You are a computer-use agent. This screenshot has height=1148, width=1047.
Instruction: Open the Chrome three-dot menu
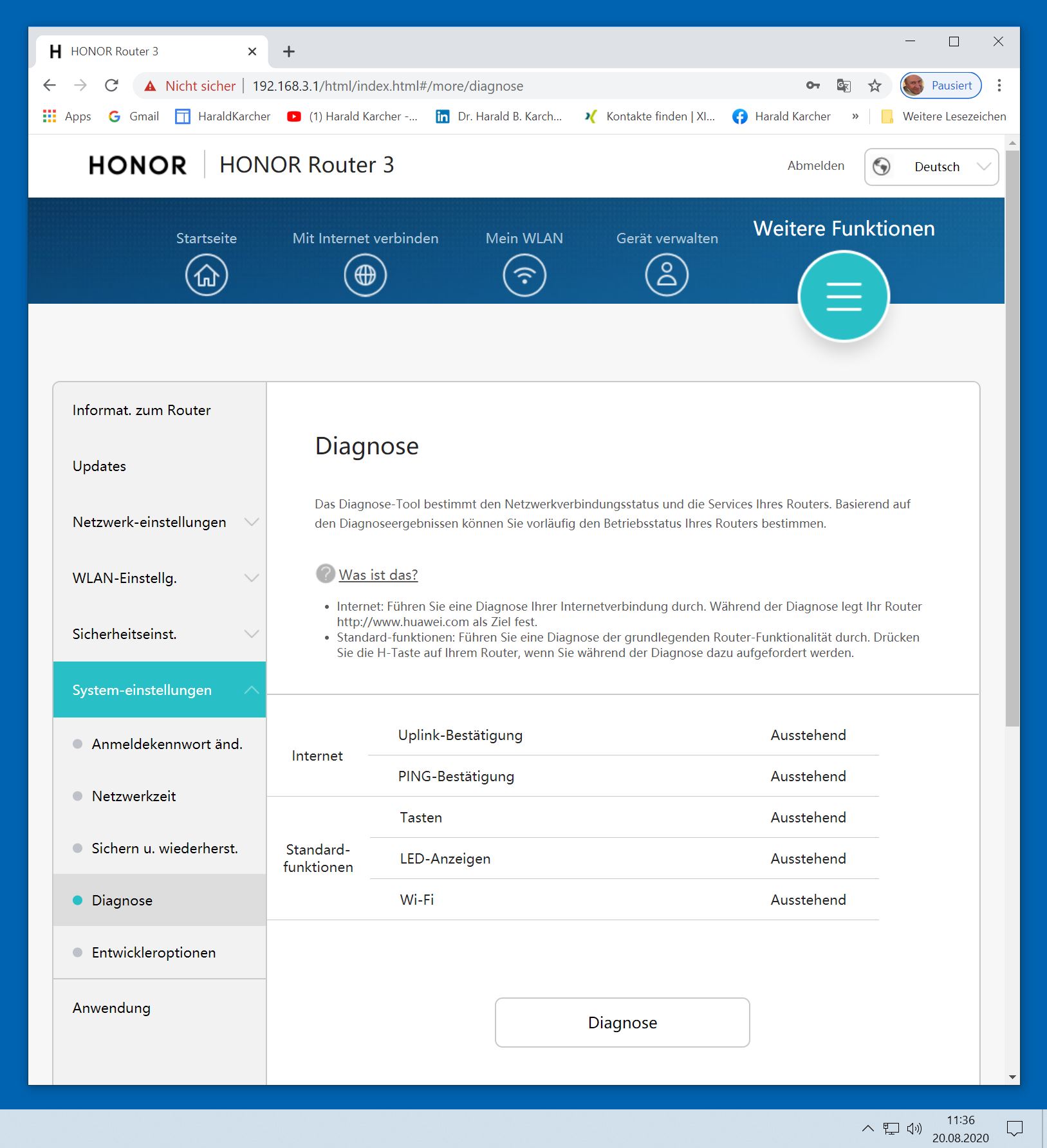click(999, 86)
